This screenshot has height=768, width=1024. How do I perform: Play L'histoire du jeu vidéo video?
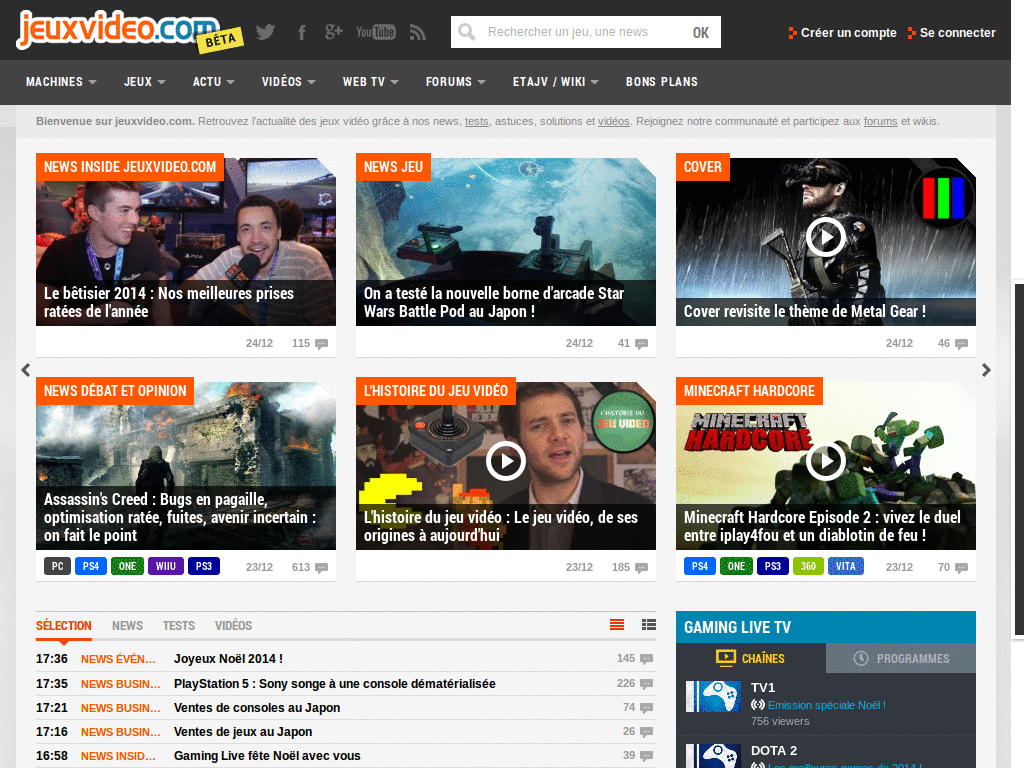[x=505, y=461]
